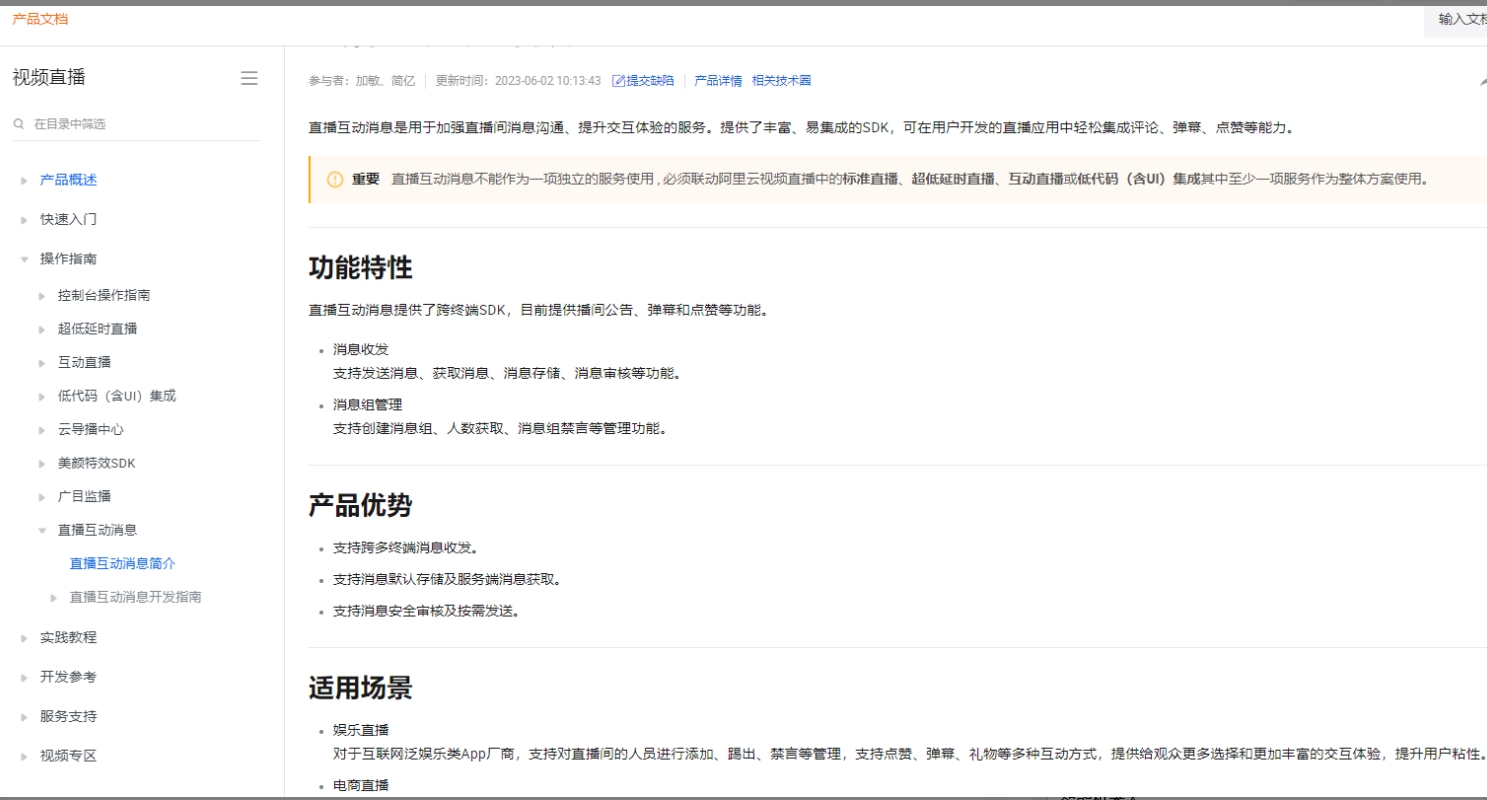Image resolution: width=1487 pixels, height=800 pixels.
Task: Select 开发参考 in the sidebar
Action: [x=68, y=677]
